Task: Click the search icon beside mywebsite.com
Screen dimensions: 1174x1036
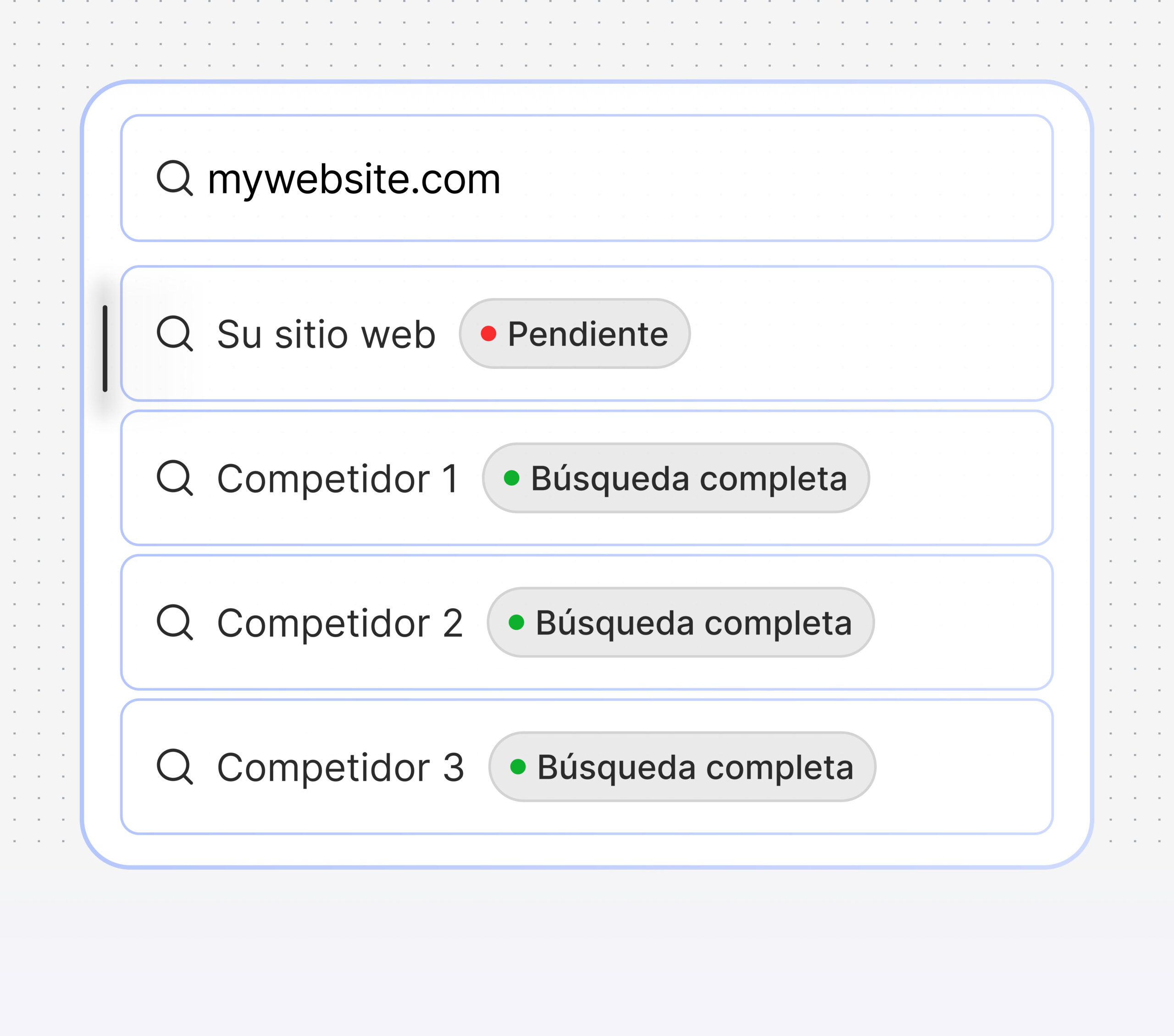Action: point(175,178)
